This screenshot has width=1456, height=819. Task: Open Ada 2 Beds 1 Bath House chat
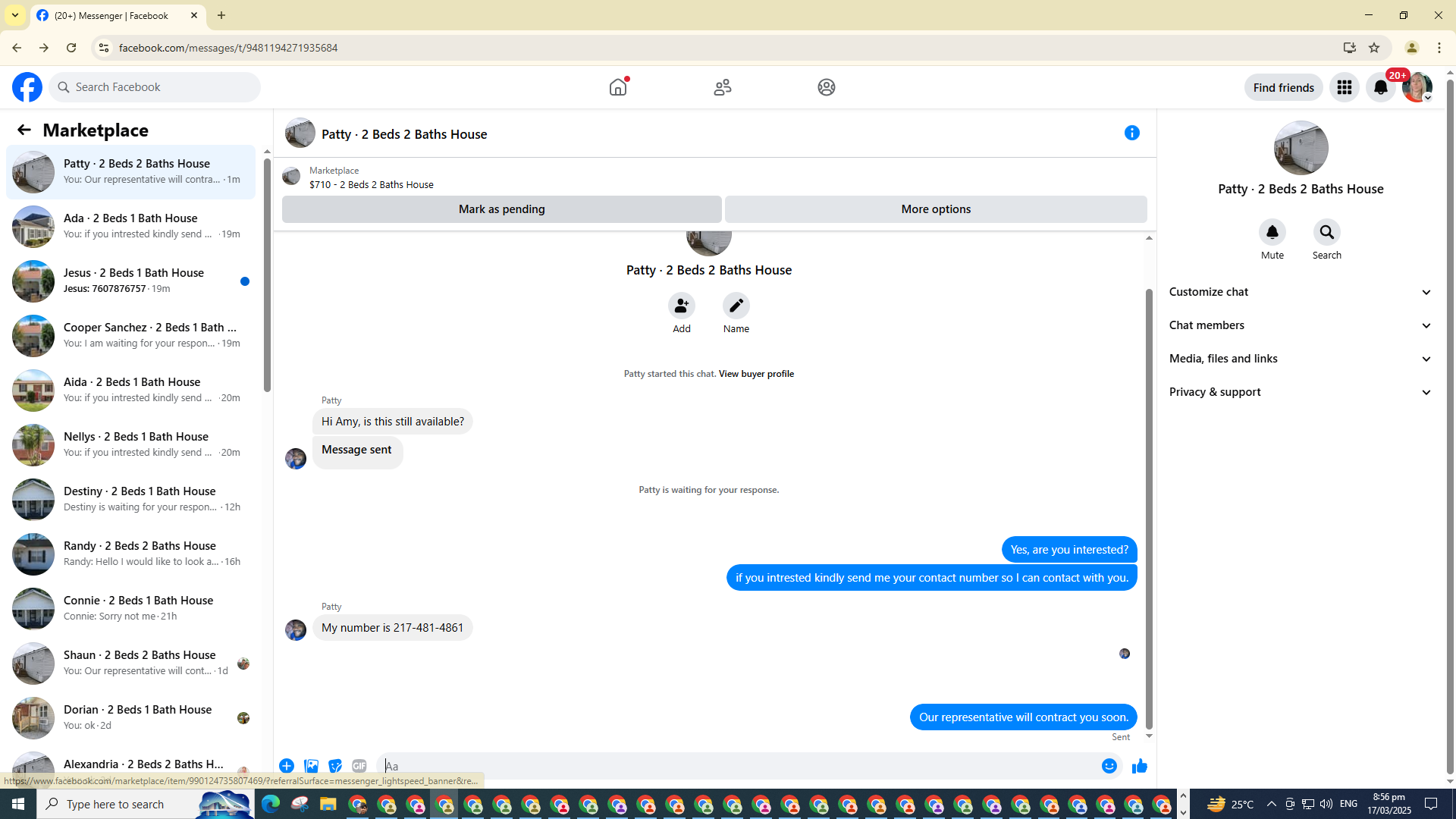click(x=130, y=227)
